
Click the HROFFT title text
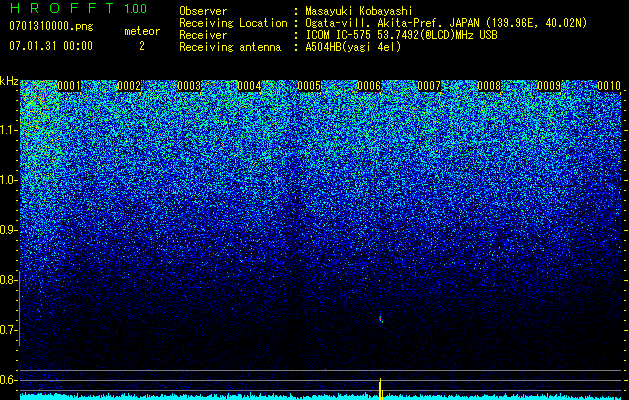(62, 8)
